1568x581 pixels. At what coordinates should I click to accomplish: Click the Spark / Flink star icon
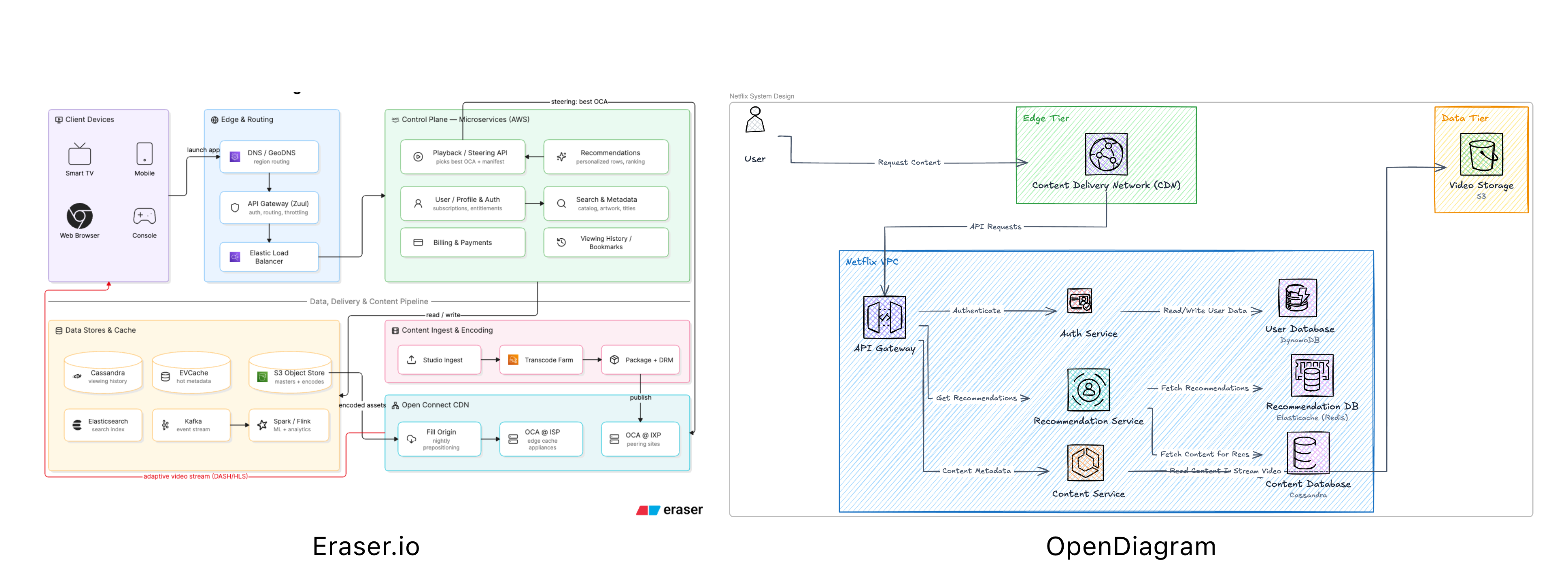pos(262,425)
